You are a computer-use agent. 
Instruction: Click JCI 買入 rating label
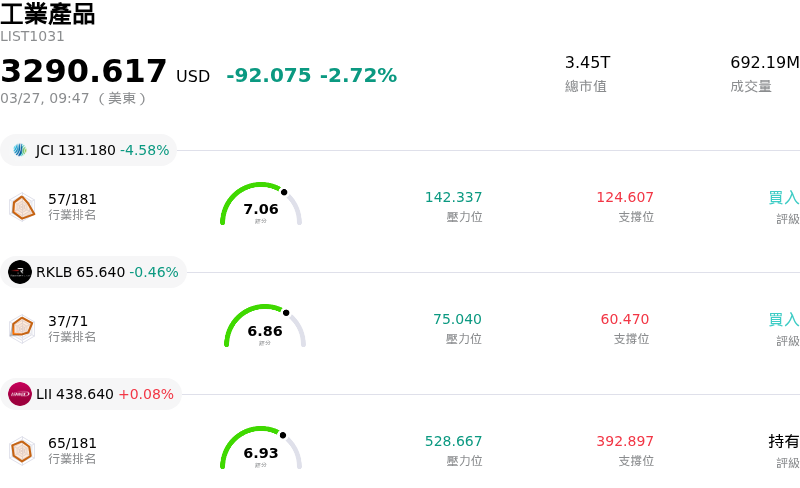[783, 198]
